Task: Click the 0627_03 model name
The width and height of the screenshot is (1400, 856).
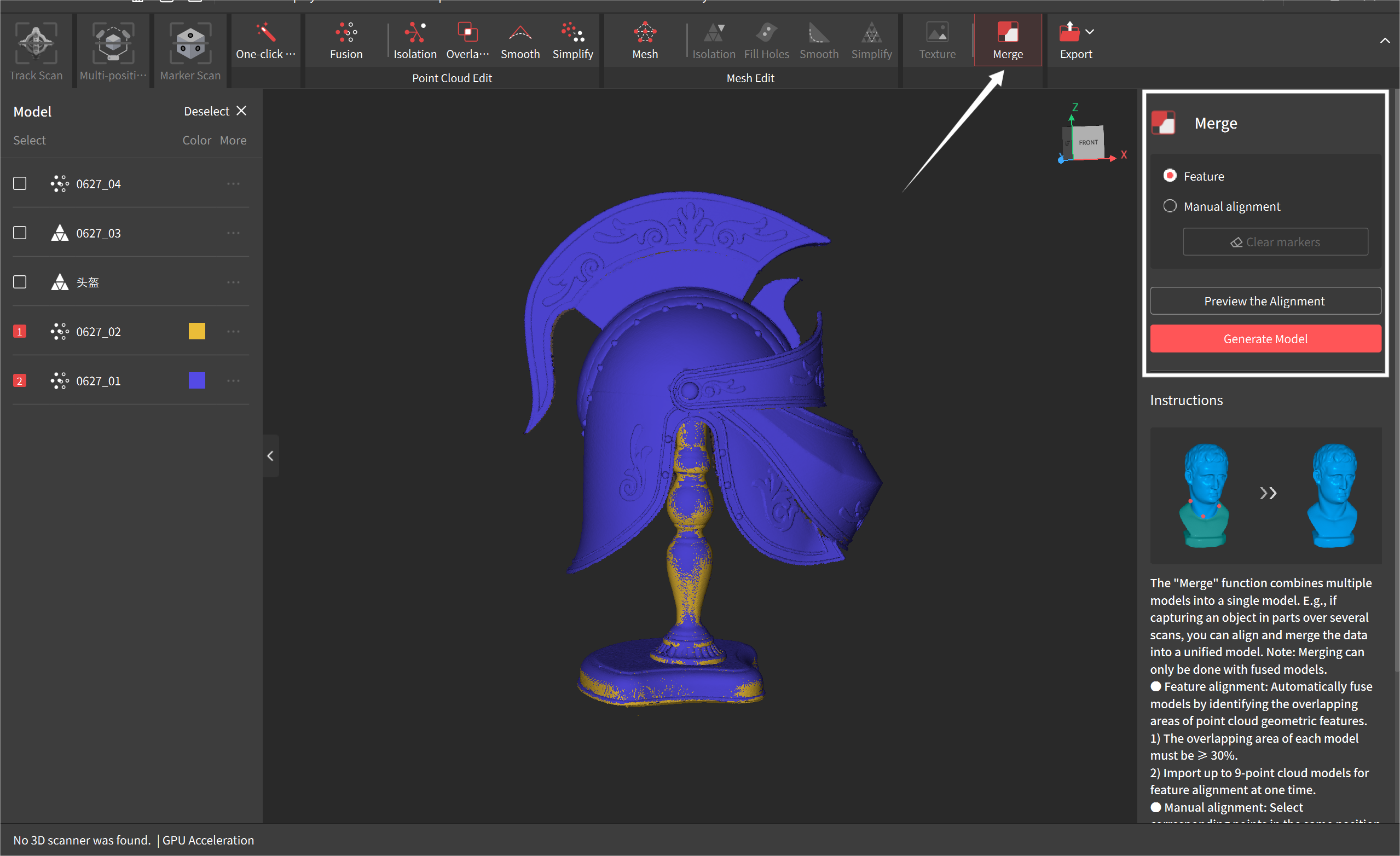Action: 99,234
